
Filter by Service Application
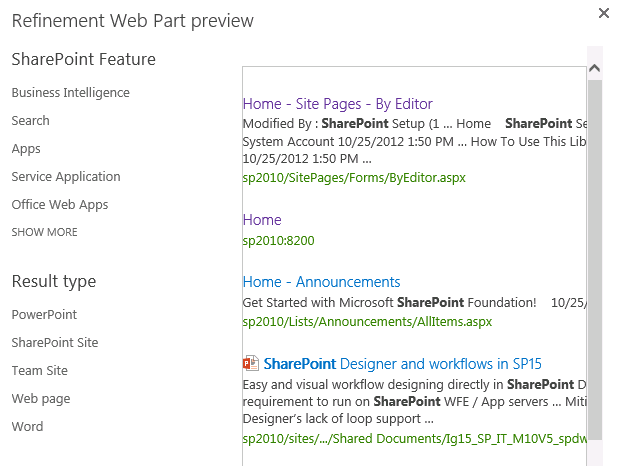click(66, 177)
